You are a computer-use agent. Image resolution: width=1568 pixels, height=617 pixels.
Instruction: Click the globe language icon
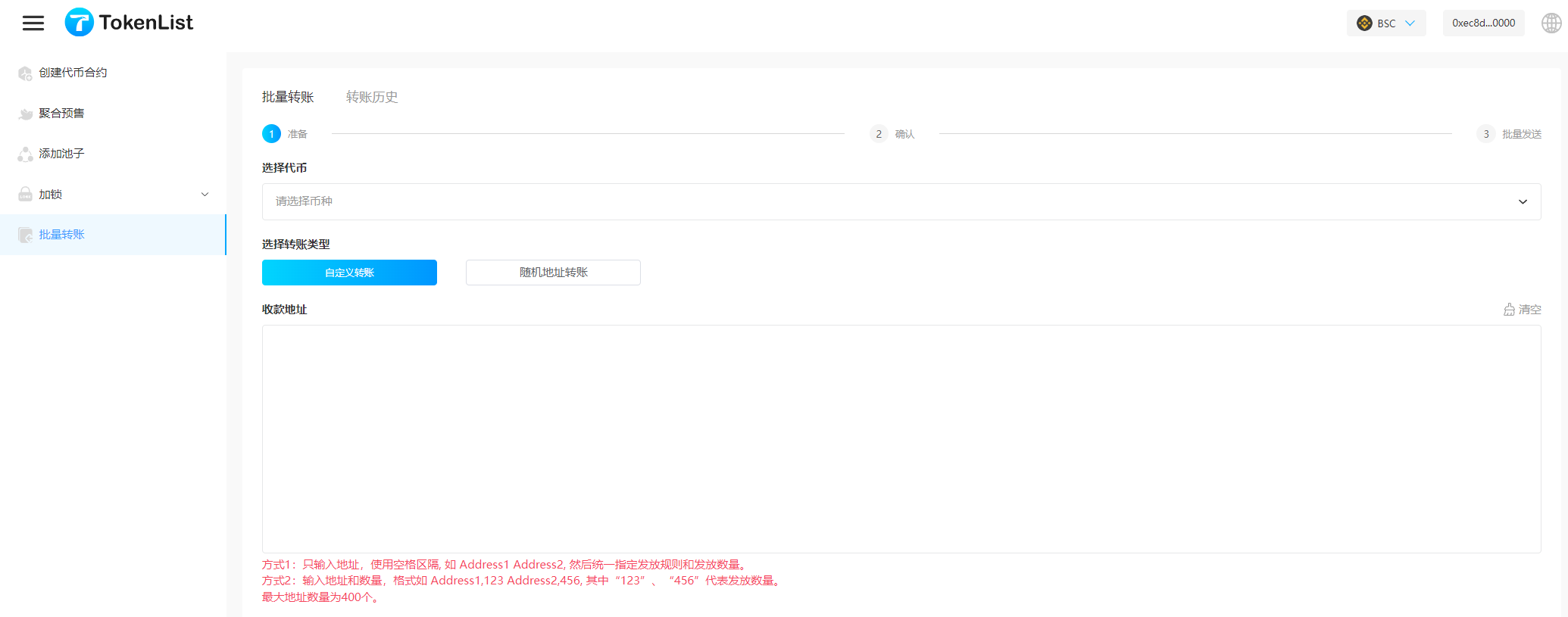tap(1551, 23)
